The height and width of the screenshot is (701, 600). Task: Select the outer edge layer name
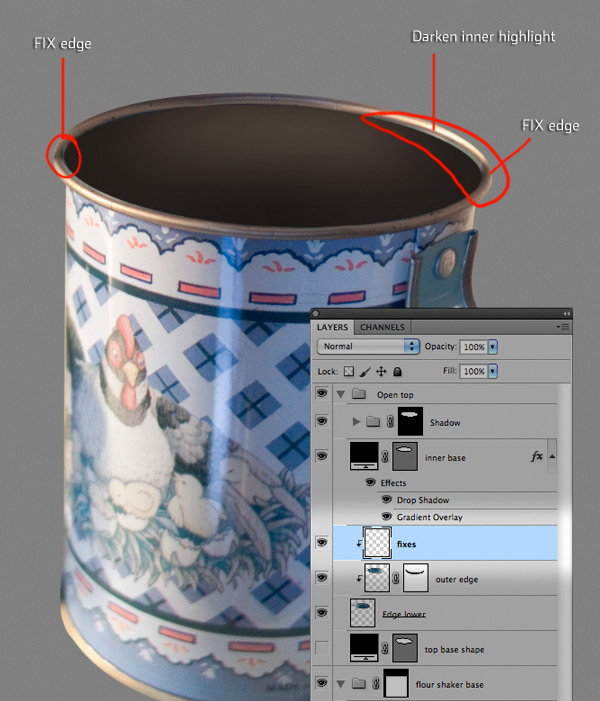coord(457,579)
